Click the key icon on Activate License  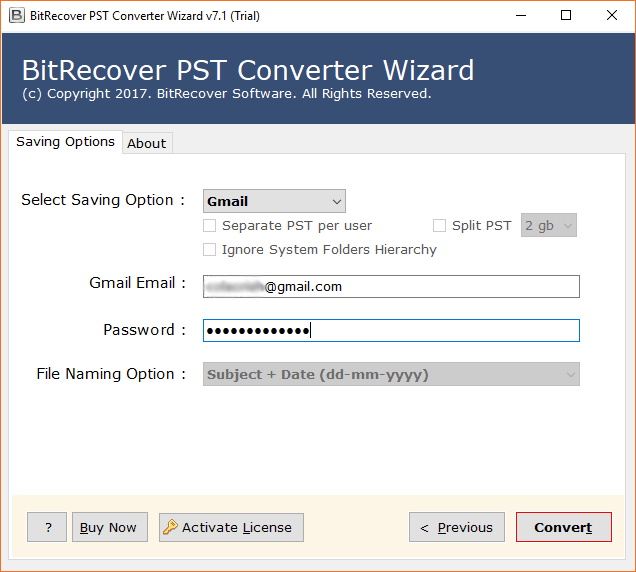pos(170,527)
